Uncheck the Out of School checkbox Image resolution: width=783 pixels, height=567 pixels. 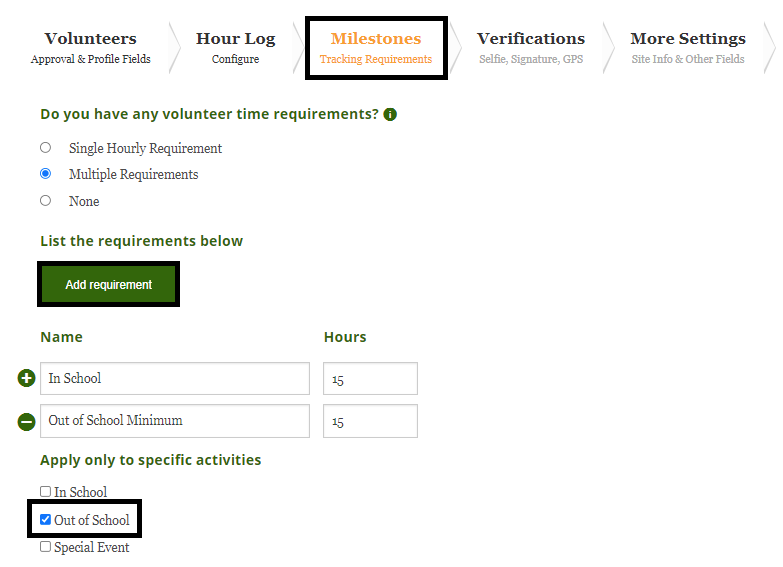pyautogui.click(x=45, y=520)
